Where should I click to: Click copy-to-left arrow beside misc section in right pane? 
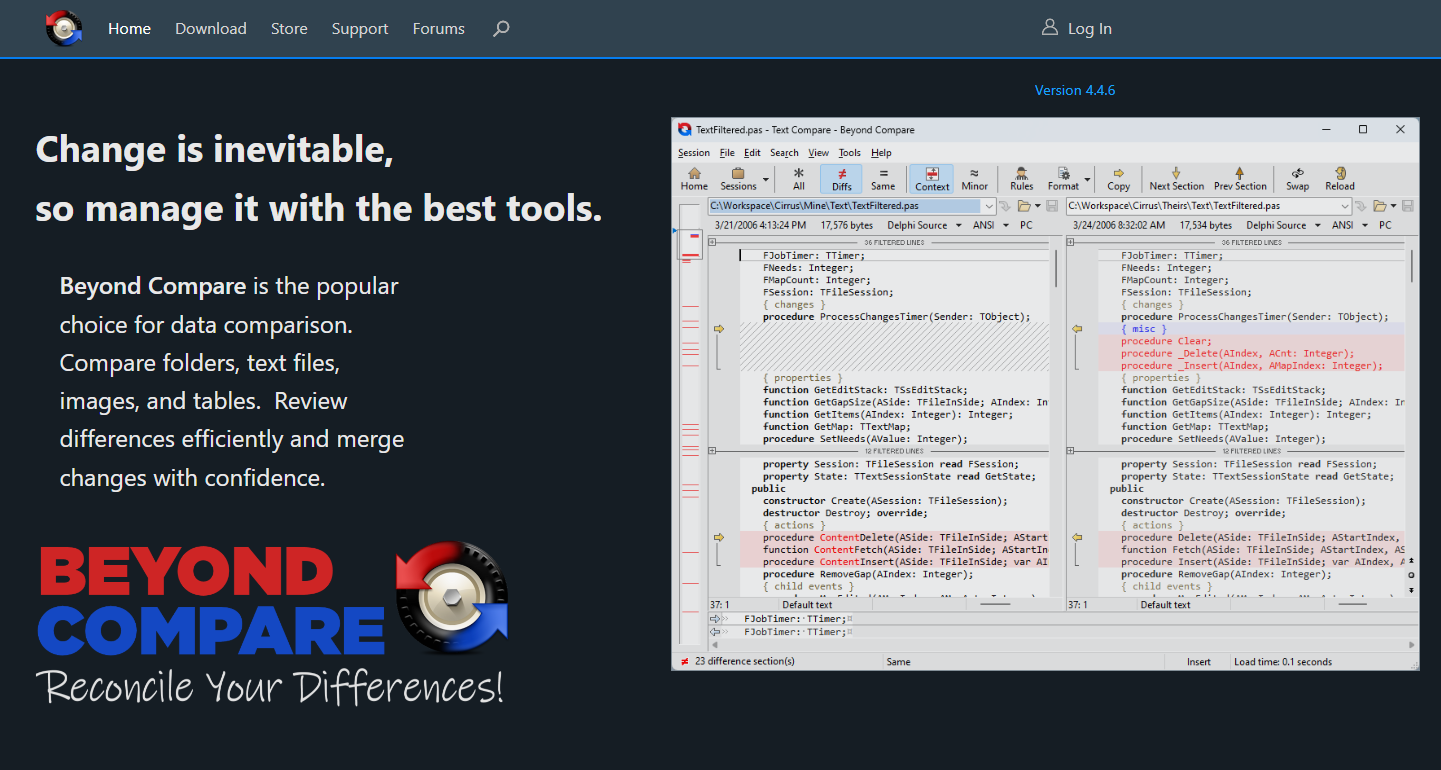1077,328
